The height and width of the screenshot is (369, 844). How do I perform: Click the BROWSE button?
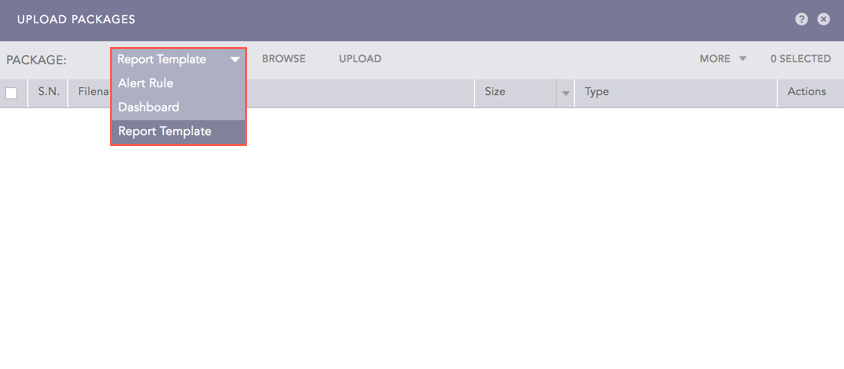tap(284, 59)
